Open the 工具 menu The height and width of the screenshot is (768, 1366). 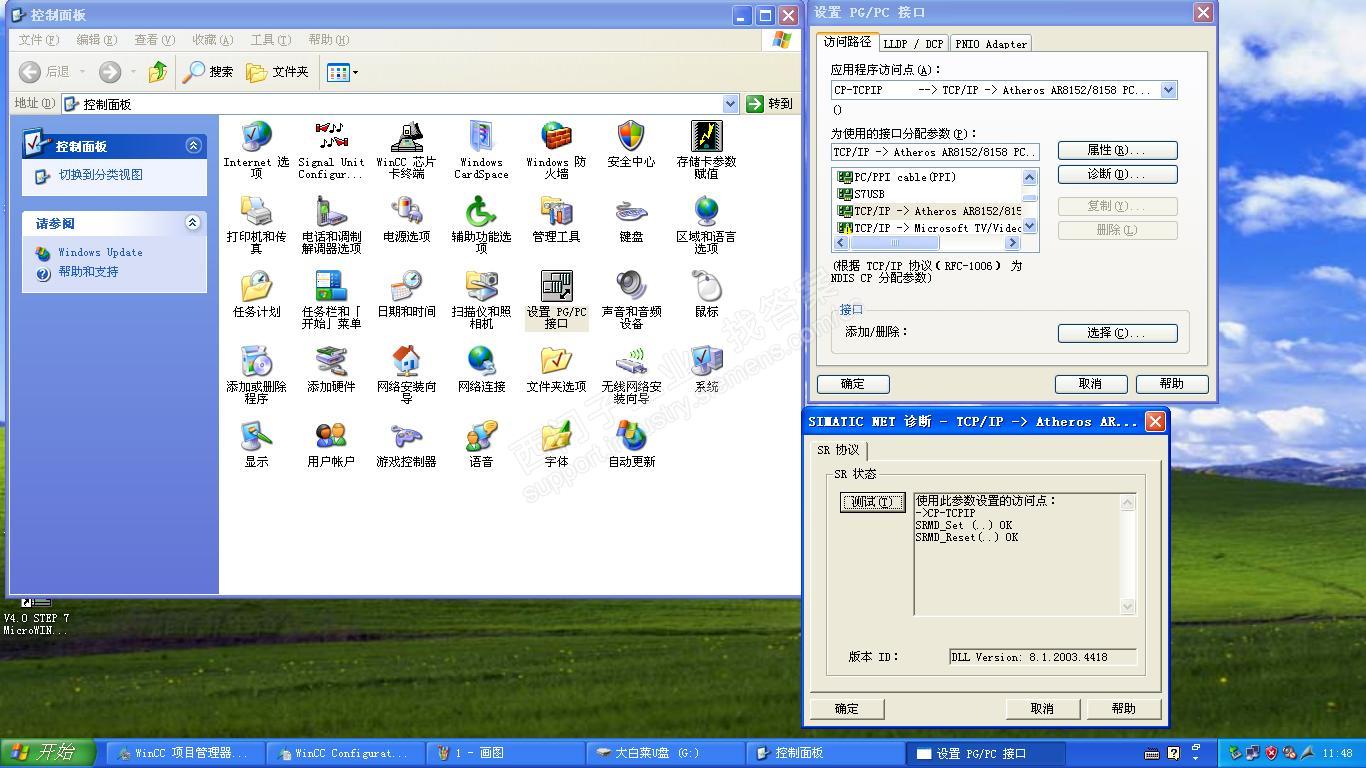270,40
